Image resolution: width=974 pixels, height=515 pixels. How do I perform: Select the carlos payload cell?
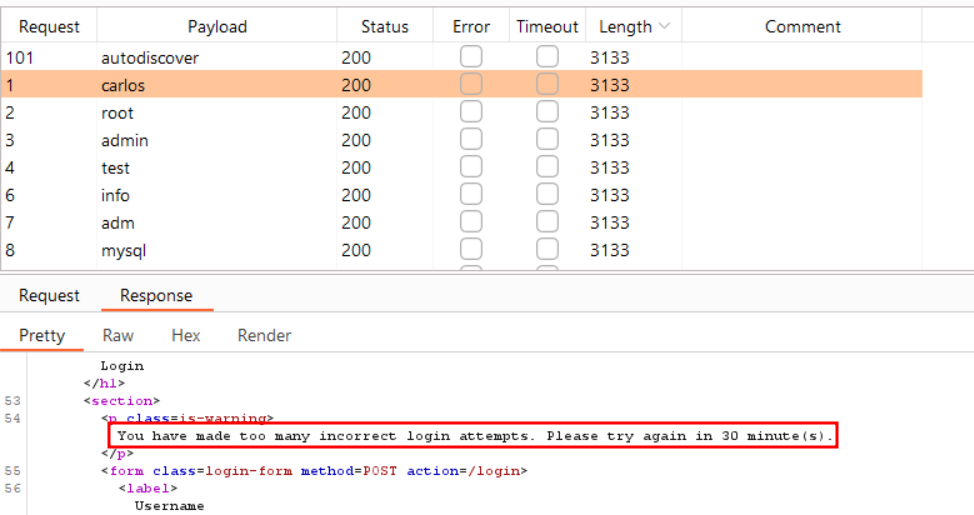click(x=217, y=84)
